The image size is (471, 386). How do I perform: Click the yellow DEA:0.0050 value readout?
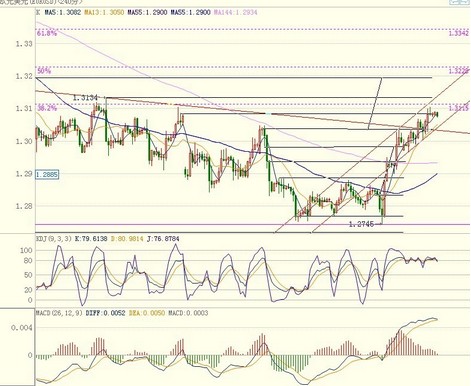point(147,313)
